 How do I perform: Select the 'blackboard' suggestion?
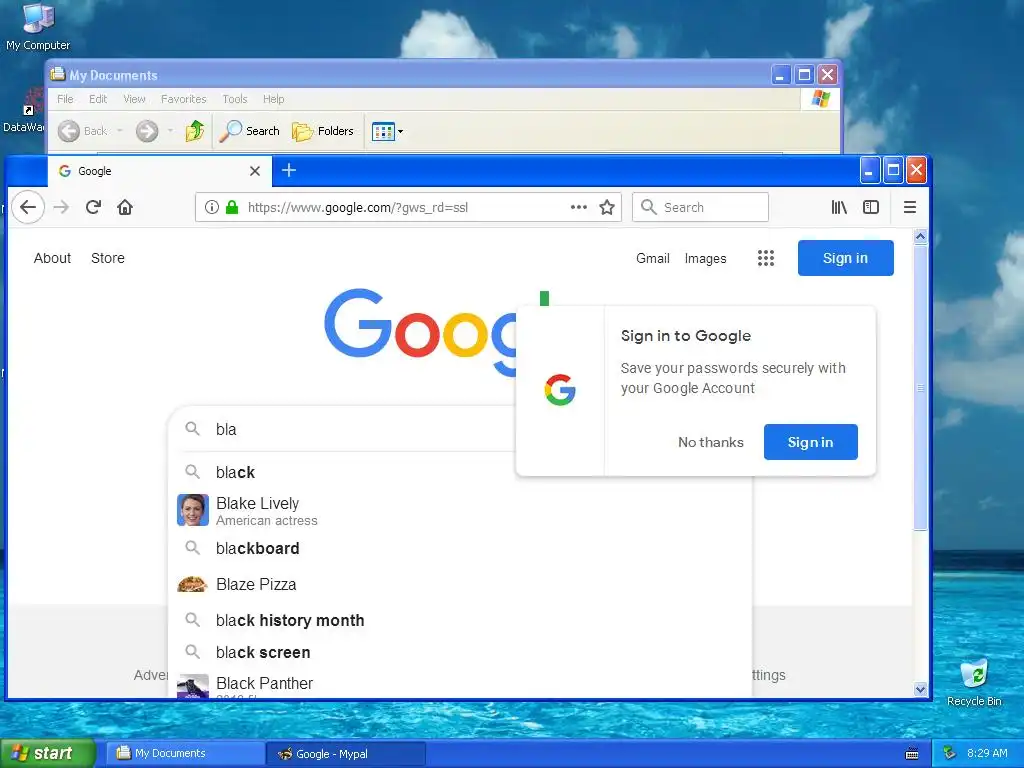460,548
